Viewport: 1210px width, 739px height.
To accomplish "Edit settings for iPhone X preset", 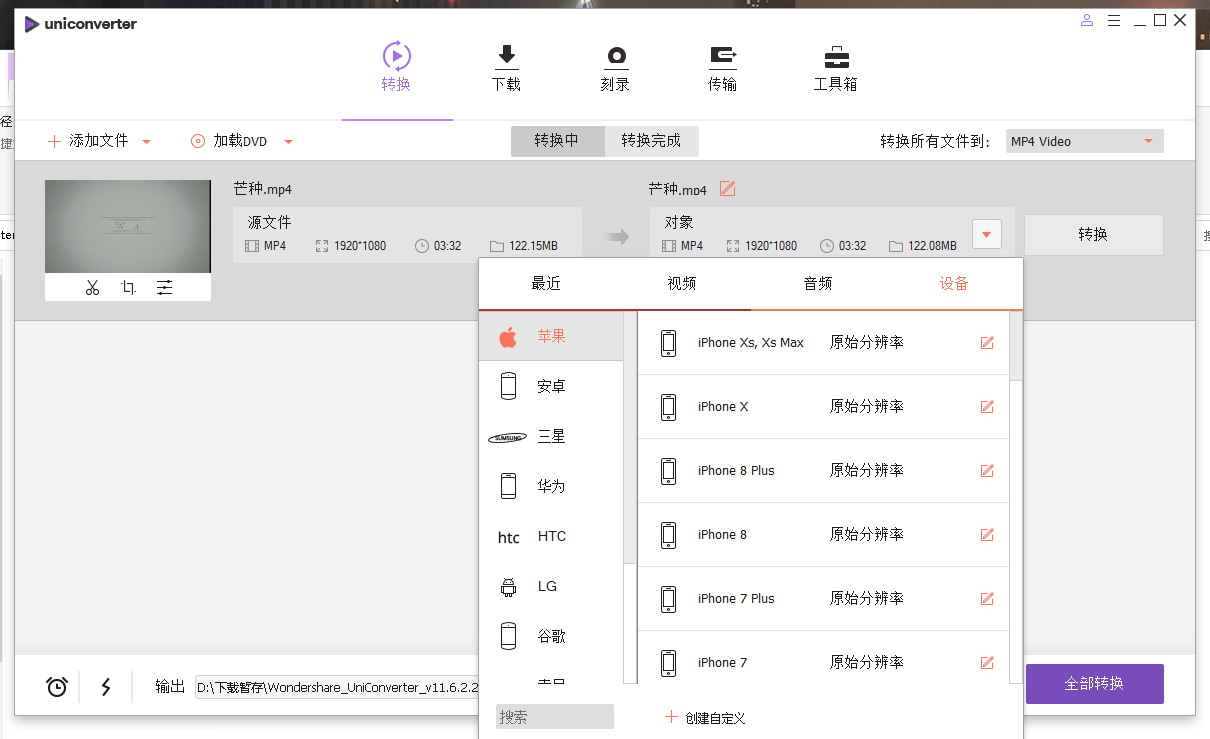I will [987, 407].
